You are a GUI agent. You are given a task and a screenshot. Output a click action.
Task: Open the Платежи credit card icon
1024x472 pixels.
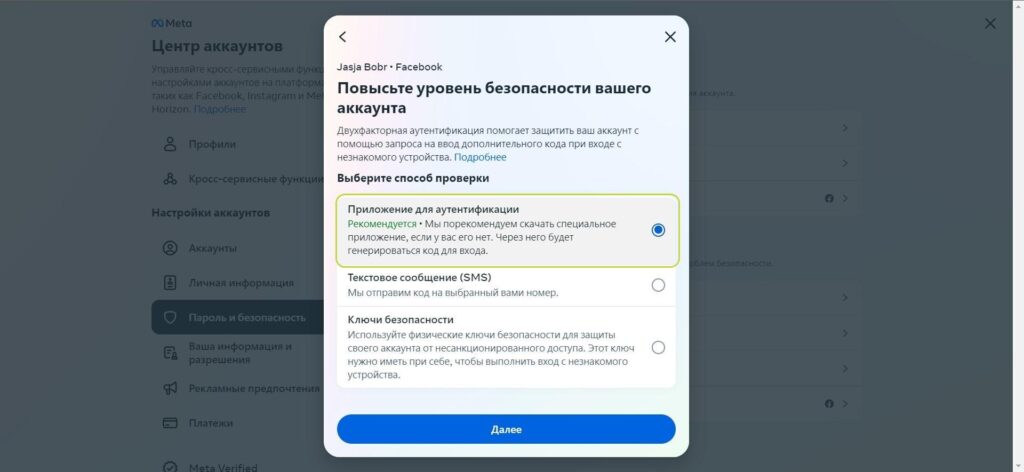point(170,423)
